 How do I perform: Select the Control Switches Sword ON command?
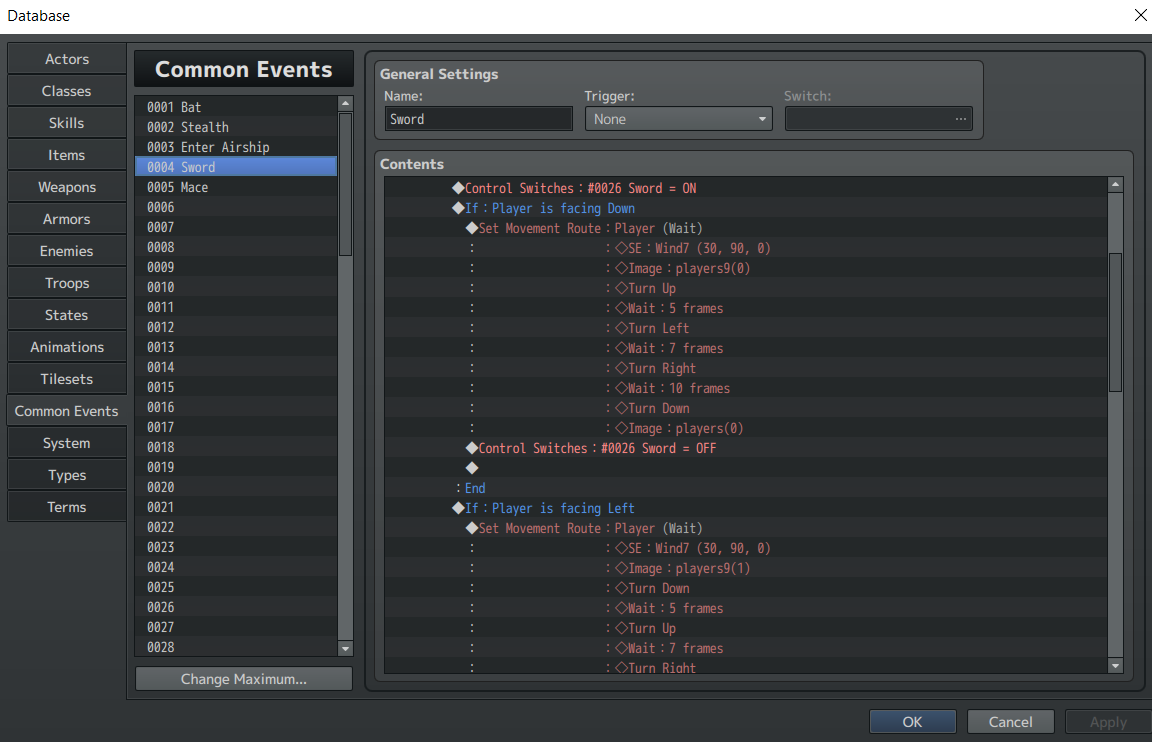(x=574, y=188)
